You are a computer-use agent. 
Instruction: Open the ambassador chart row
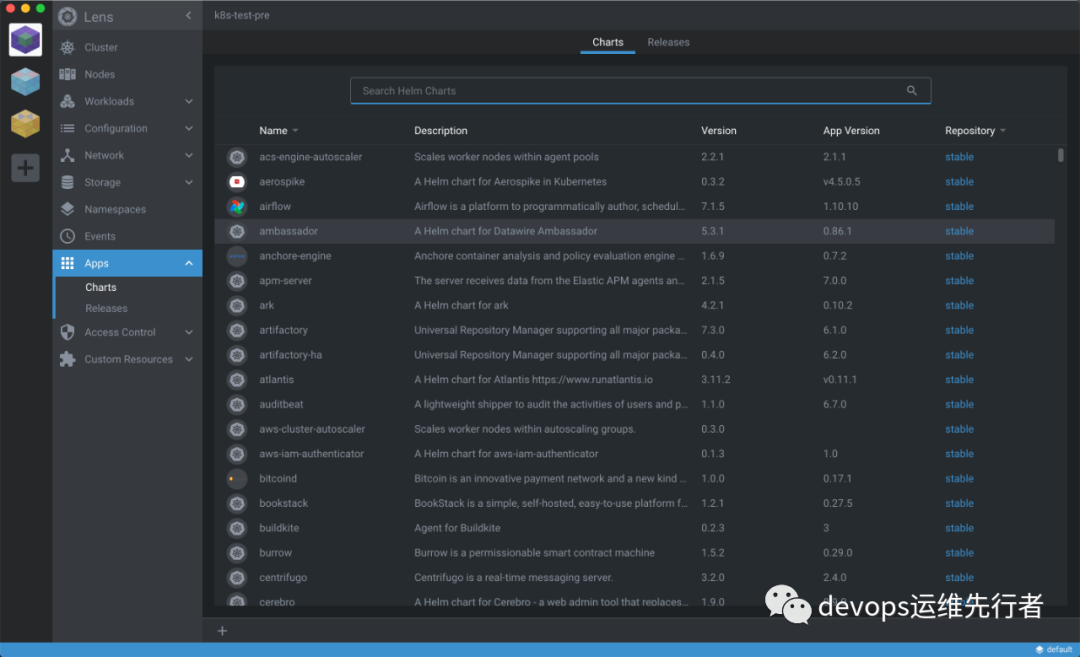pyautogui.click(x=288, y=231)
